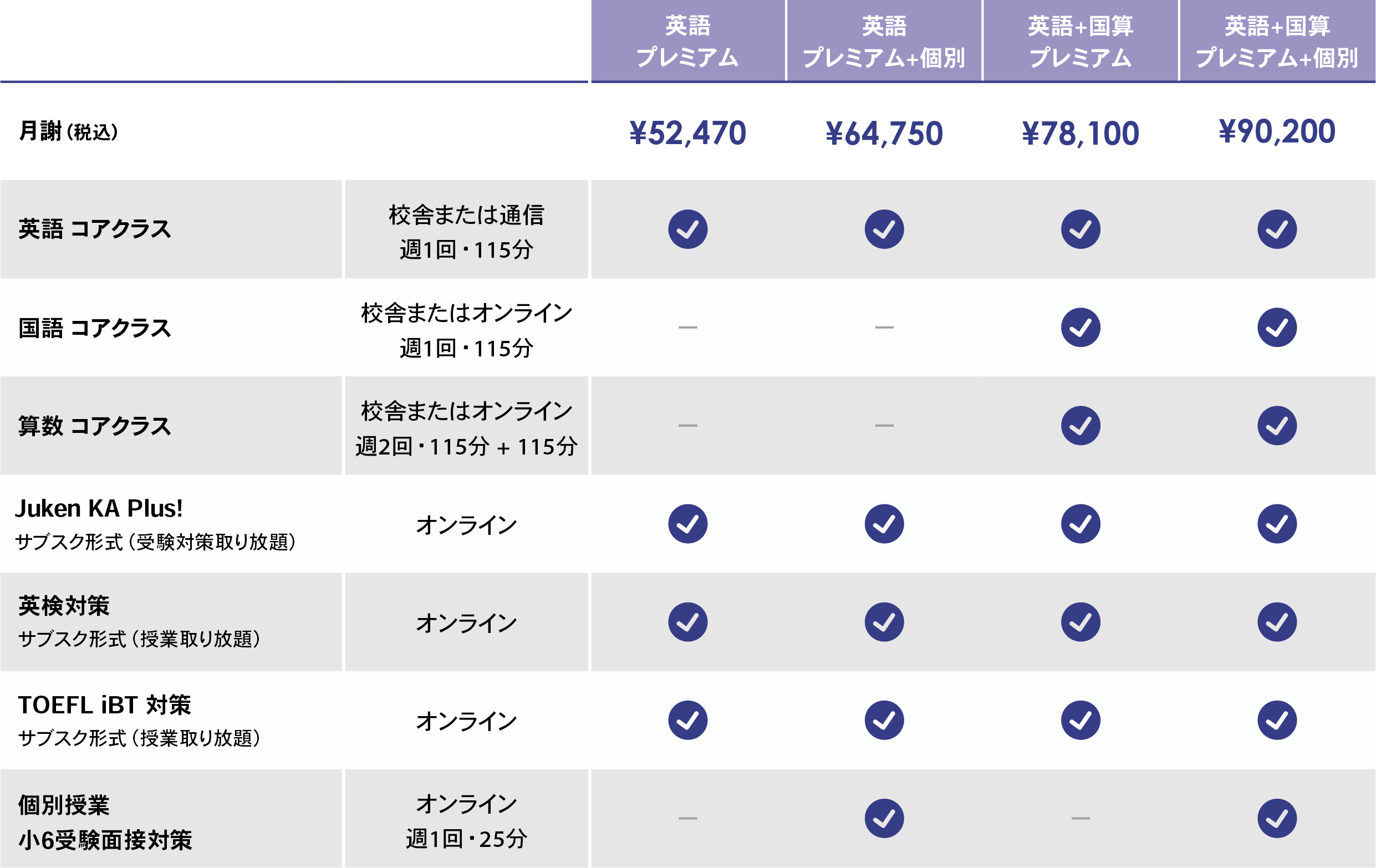Screen dimensions: 1376x868
Task: Select the ¥90,200 monthly fee
Action: (1277, 131)
